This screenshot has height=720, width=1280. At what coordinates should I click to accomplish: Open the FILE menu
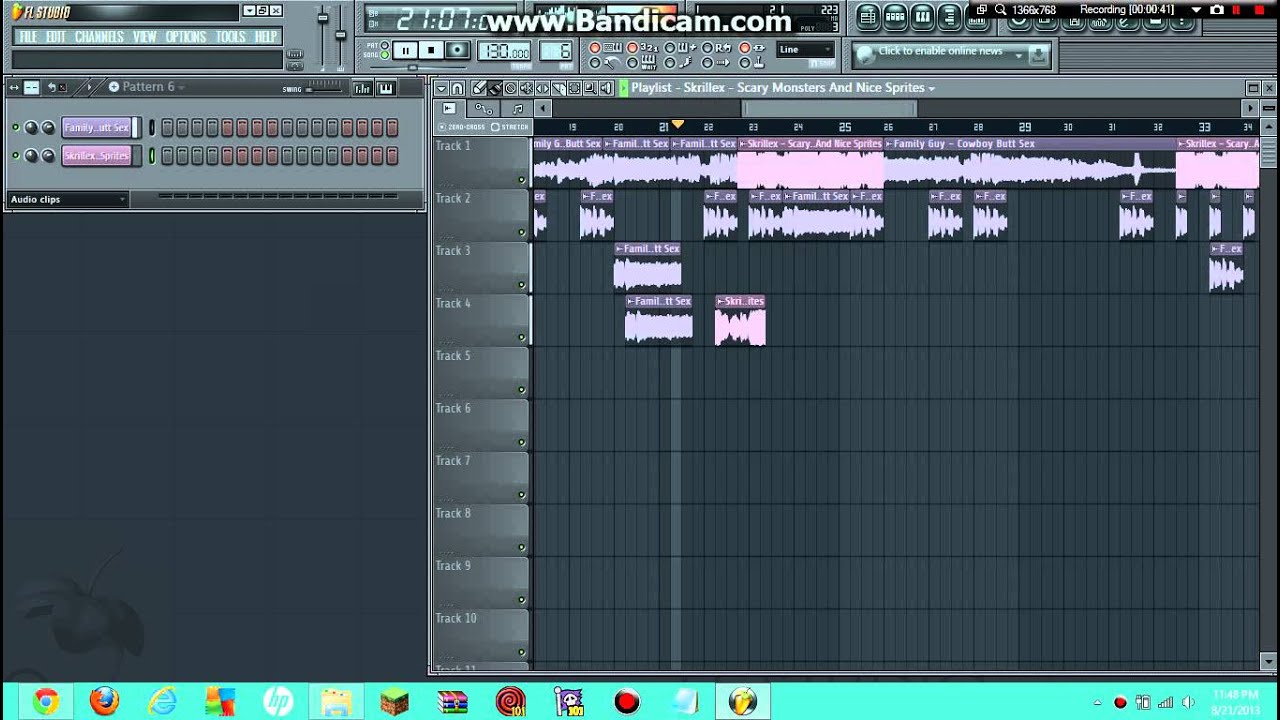click(27, 37)
